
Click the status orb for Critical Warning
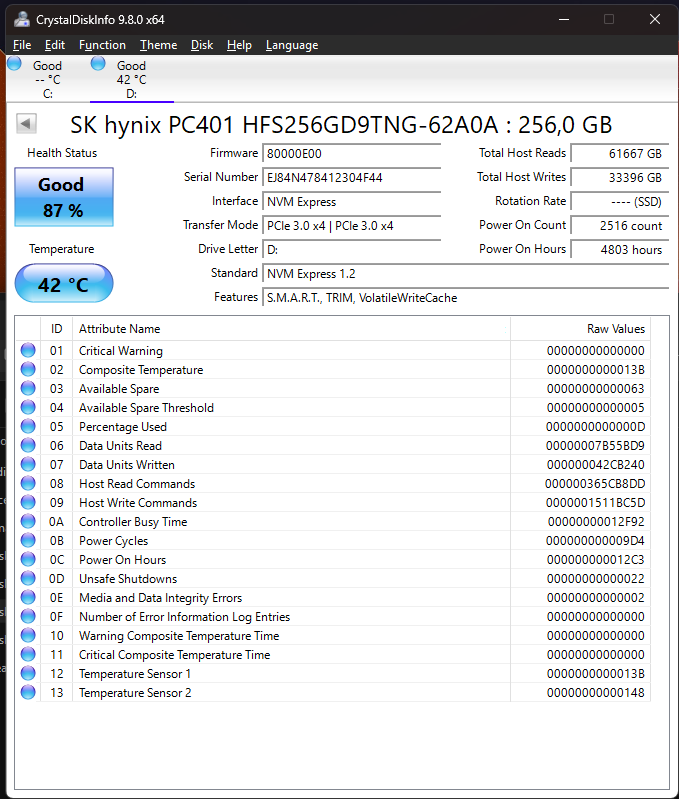click(x=28, y=350)
